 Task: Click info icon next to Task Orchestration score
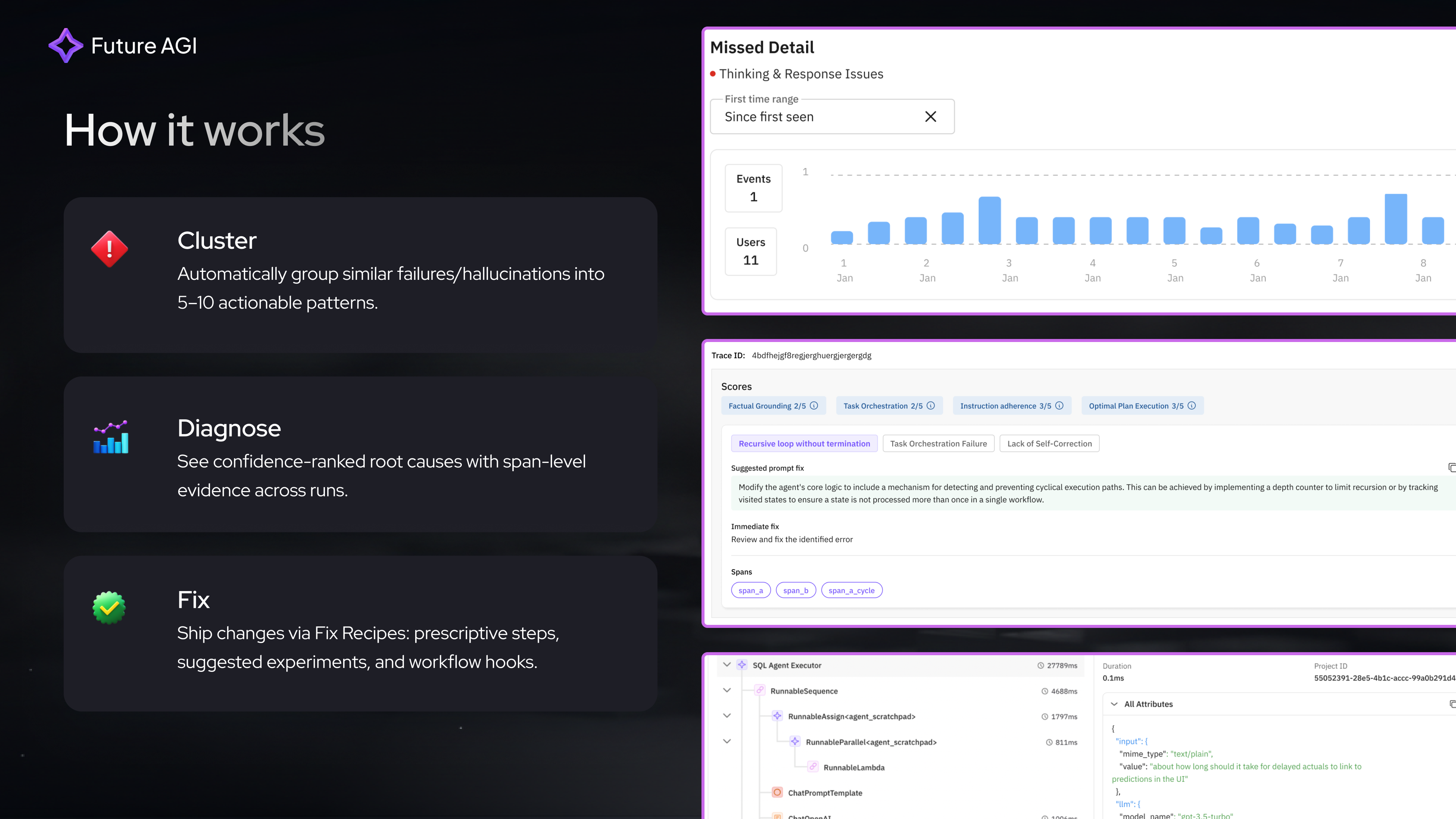930,405
